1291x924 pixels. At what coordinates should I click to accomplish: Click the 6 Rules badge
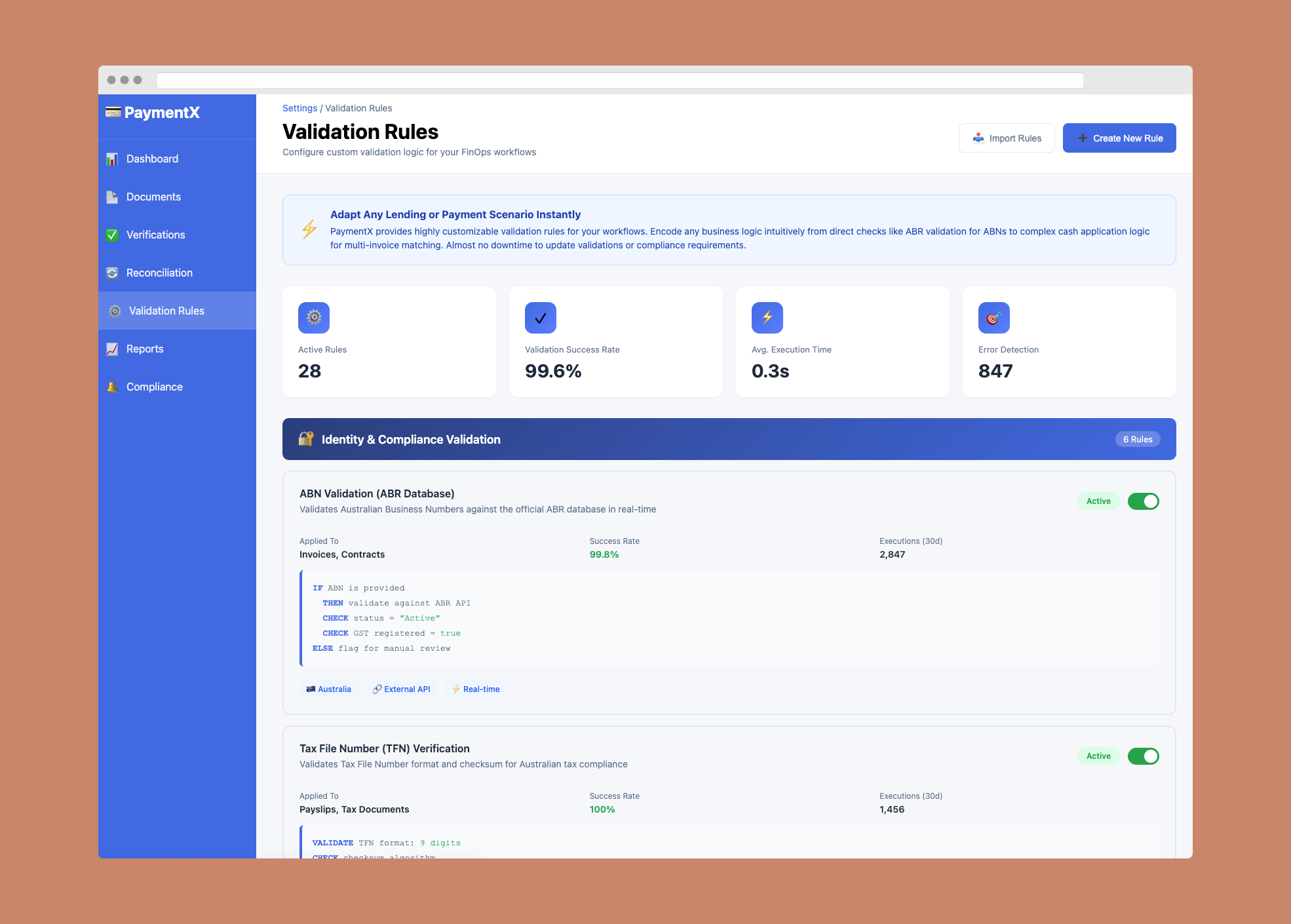(1138, 439)
